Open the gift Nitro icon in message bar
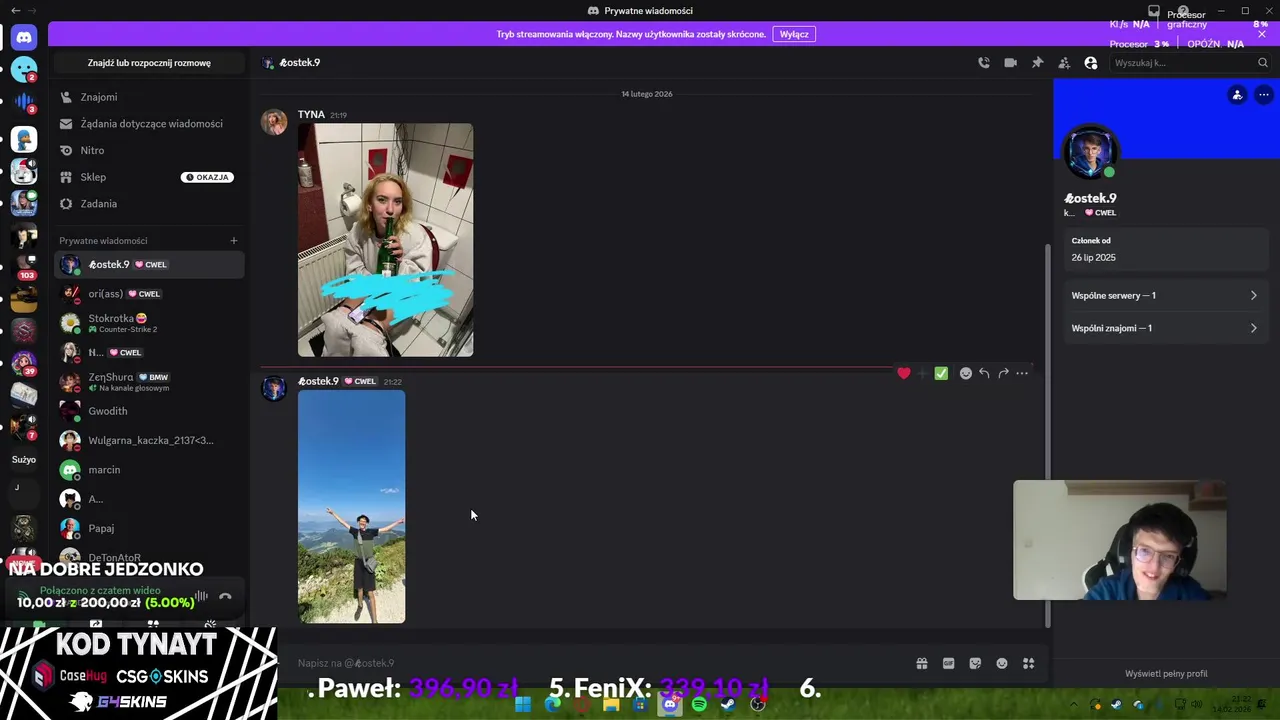This screenshot has height=720, width=1280. pos(922,663)
